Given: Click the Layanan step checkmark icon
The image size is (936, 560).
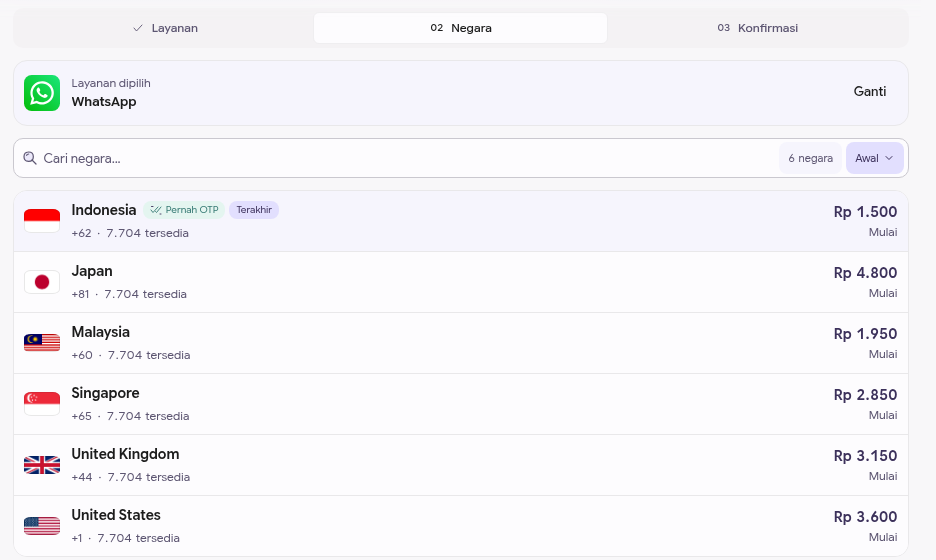Looking at the screenshot, I should click(x=138, y=28).
